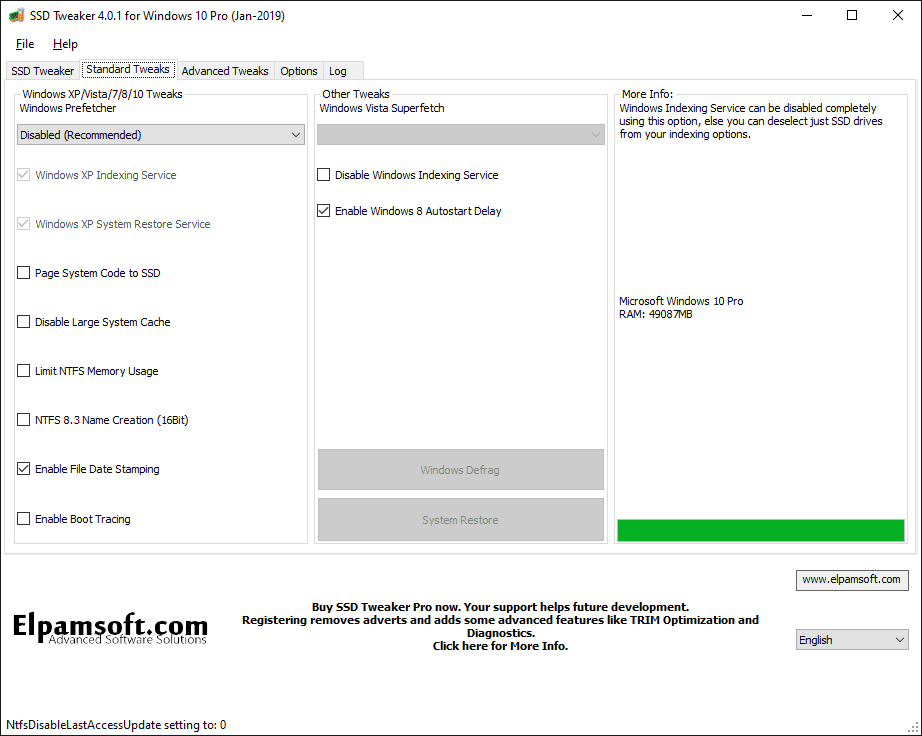Expand the Windows Prefetcher dropdown
This screenshot has width=922, height=736.
click(x=161, y=135)
